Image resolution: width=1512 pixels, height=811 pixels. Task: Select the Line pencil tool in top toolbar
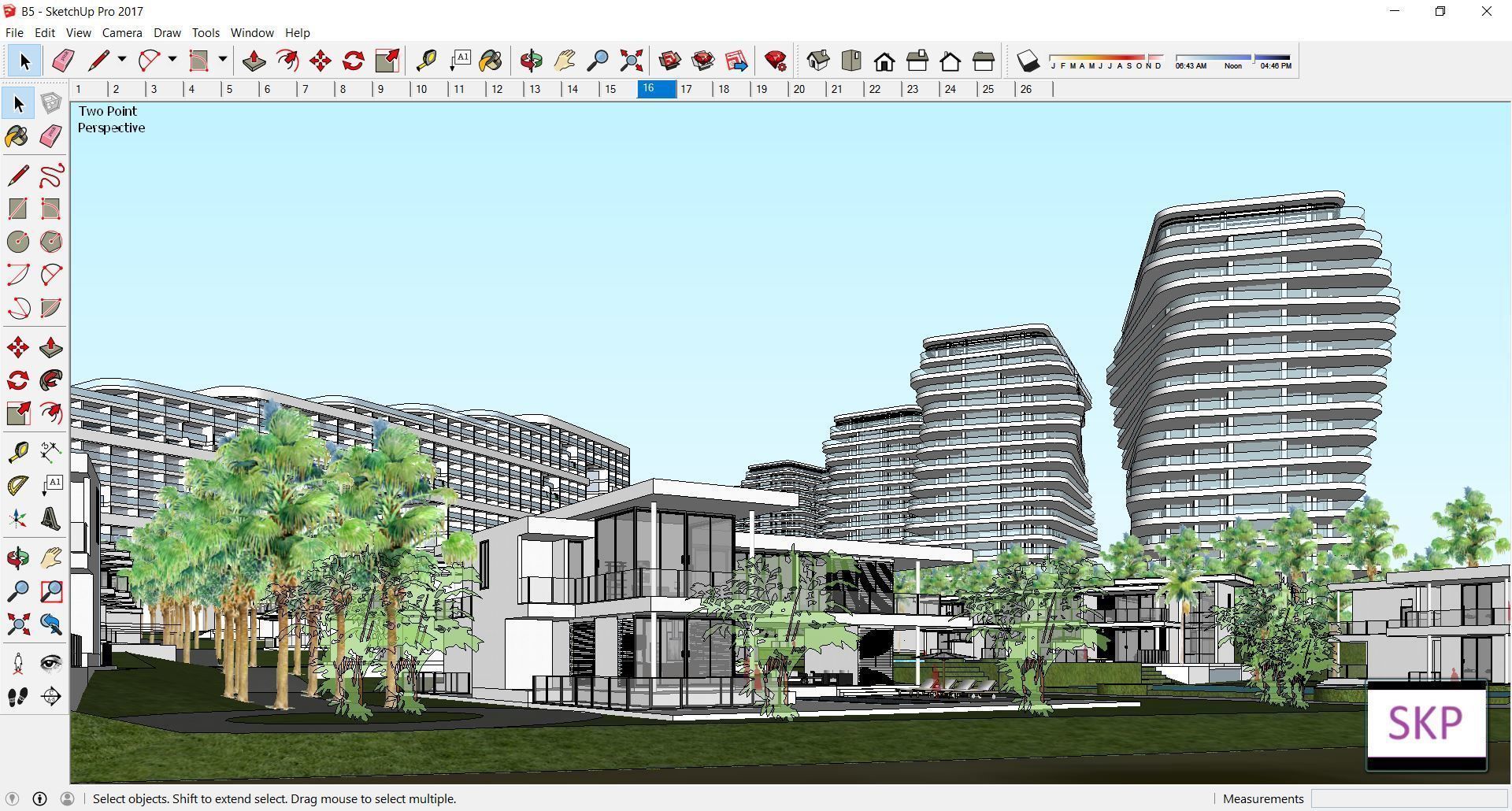coord(98,61)
